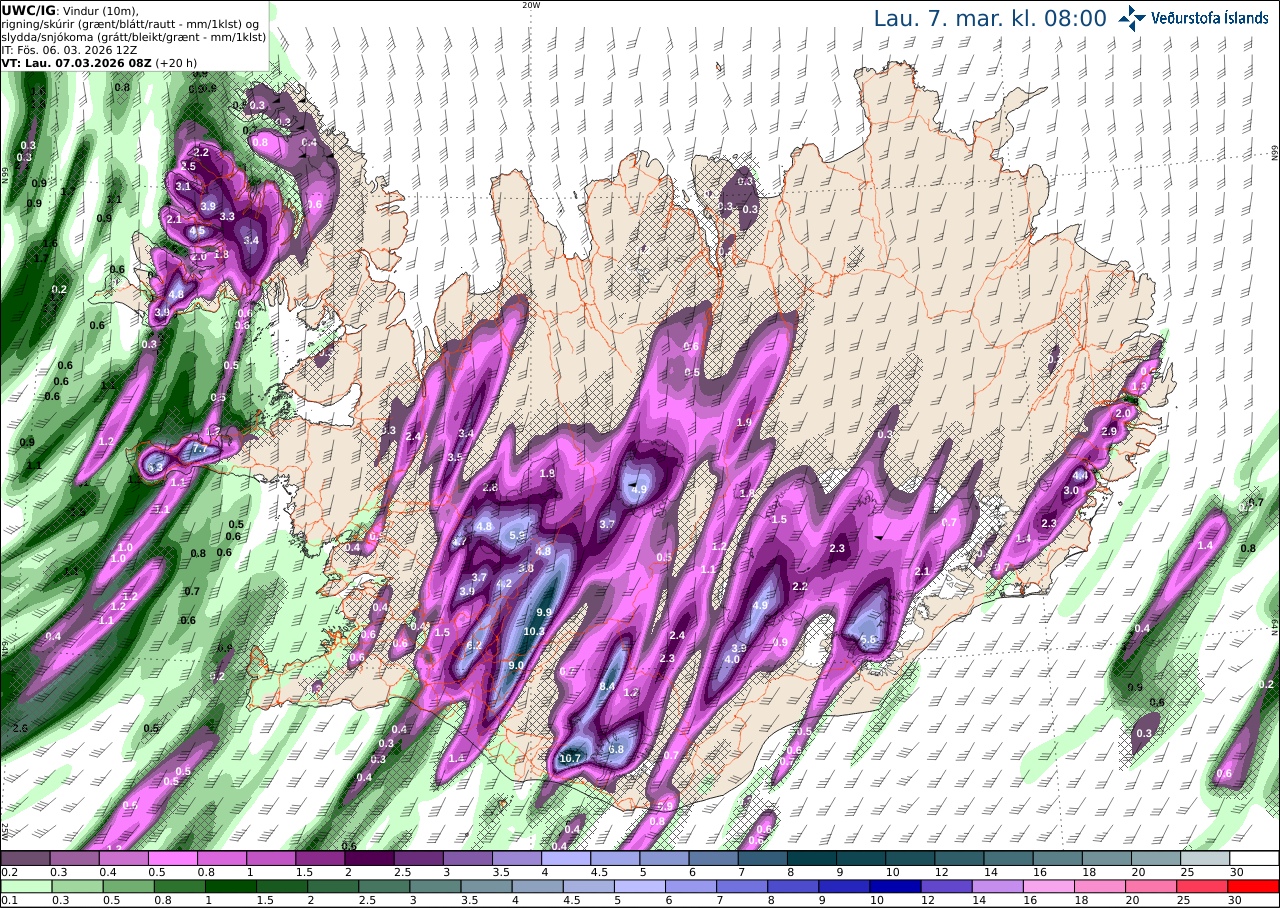Screen dimensions: 1280x908
Task: Click the Veðurstofa Íslands logo emblem
Action: 1132,18
